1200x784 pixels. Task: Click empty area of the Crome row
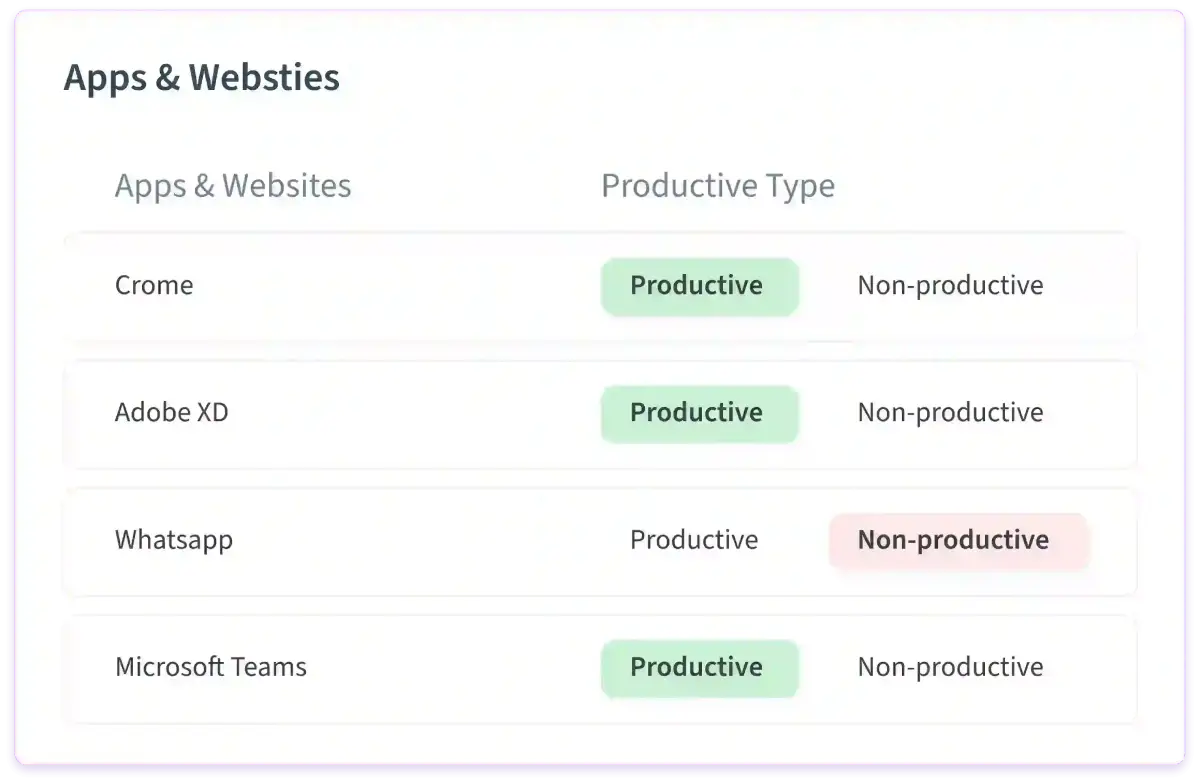point(400,286)
